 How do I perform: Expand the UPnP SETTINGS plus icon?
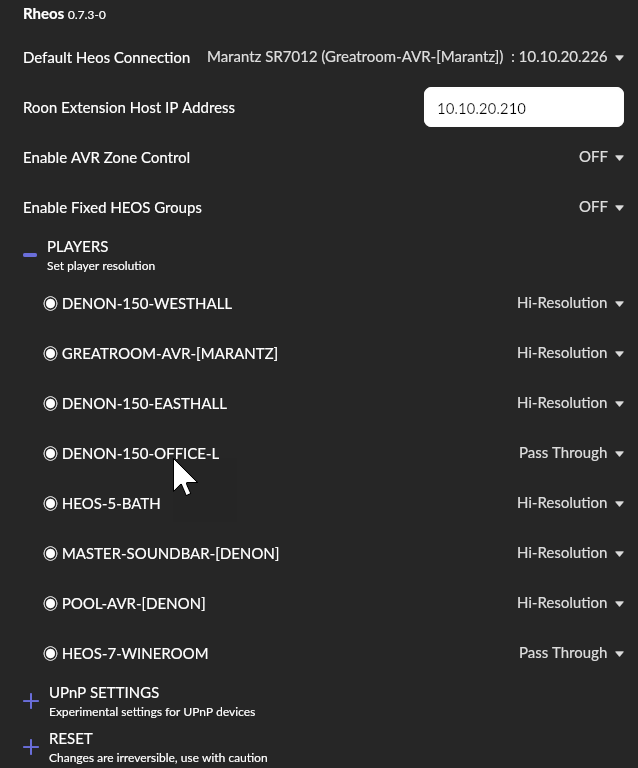pos(31,701)
